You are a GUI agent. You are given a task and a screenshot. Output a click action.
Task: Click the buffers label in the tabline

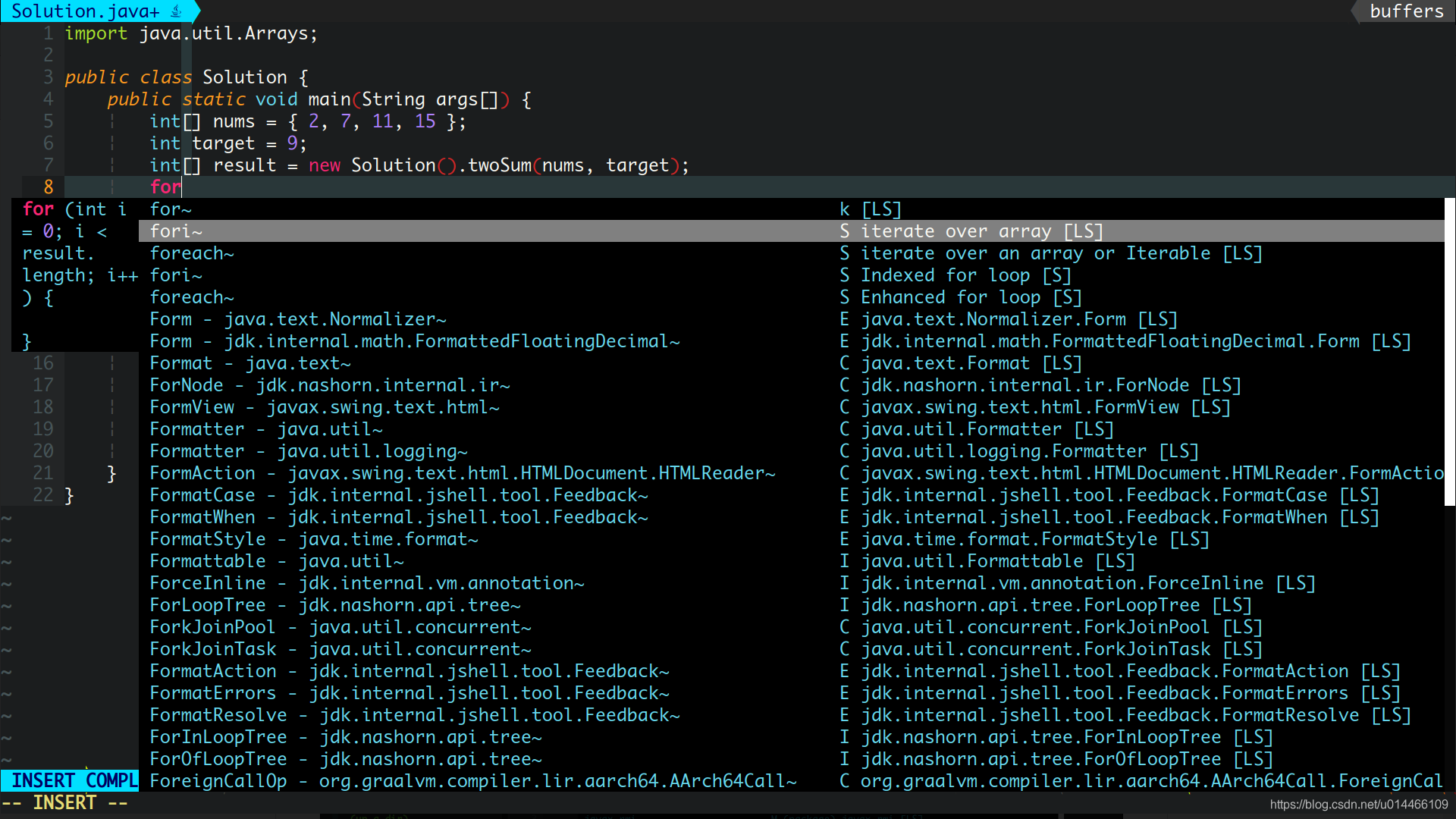(1407, 11)
